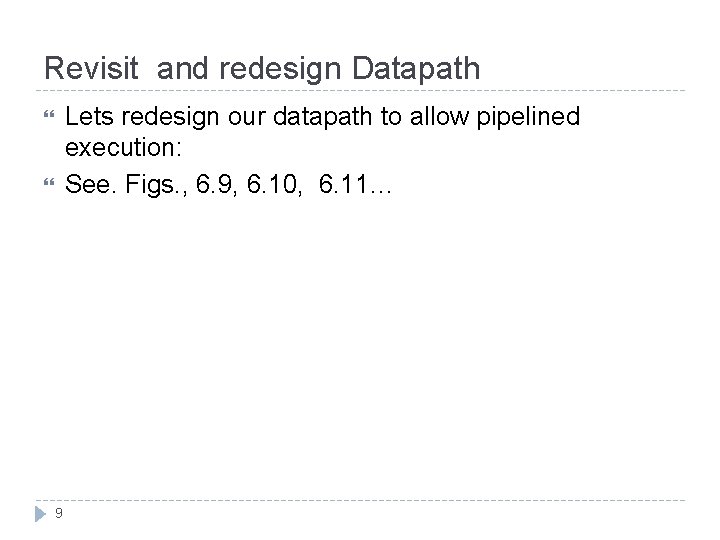Click the dashed line above slide number
This screenshot has width=720, height=540.
tap(360, 500)
